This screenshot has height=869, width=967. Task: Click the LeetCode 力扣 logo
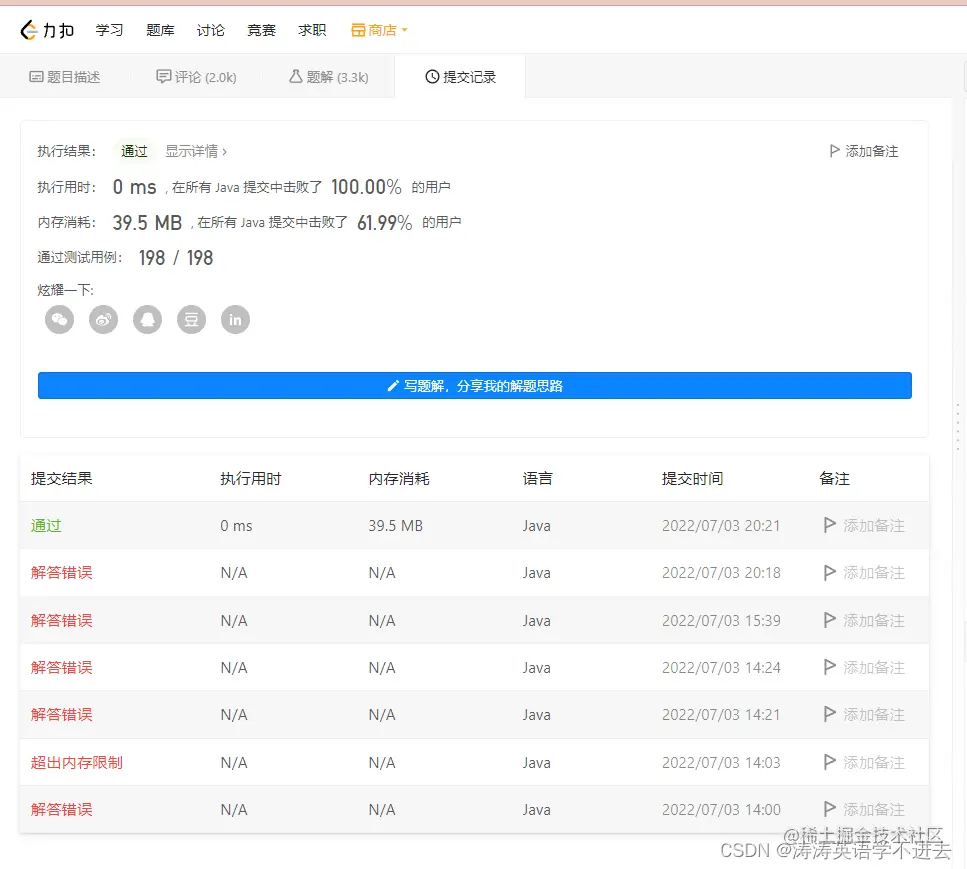pos(45,29)
